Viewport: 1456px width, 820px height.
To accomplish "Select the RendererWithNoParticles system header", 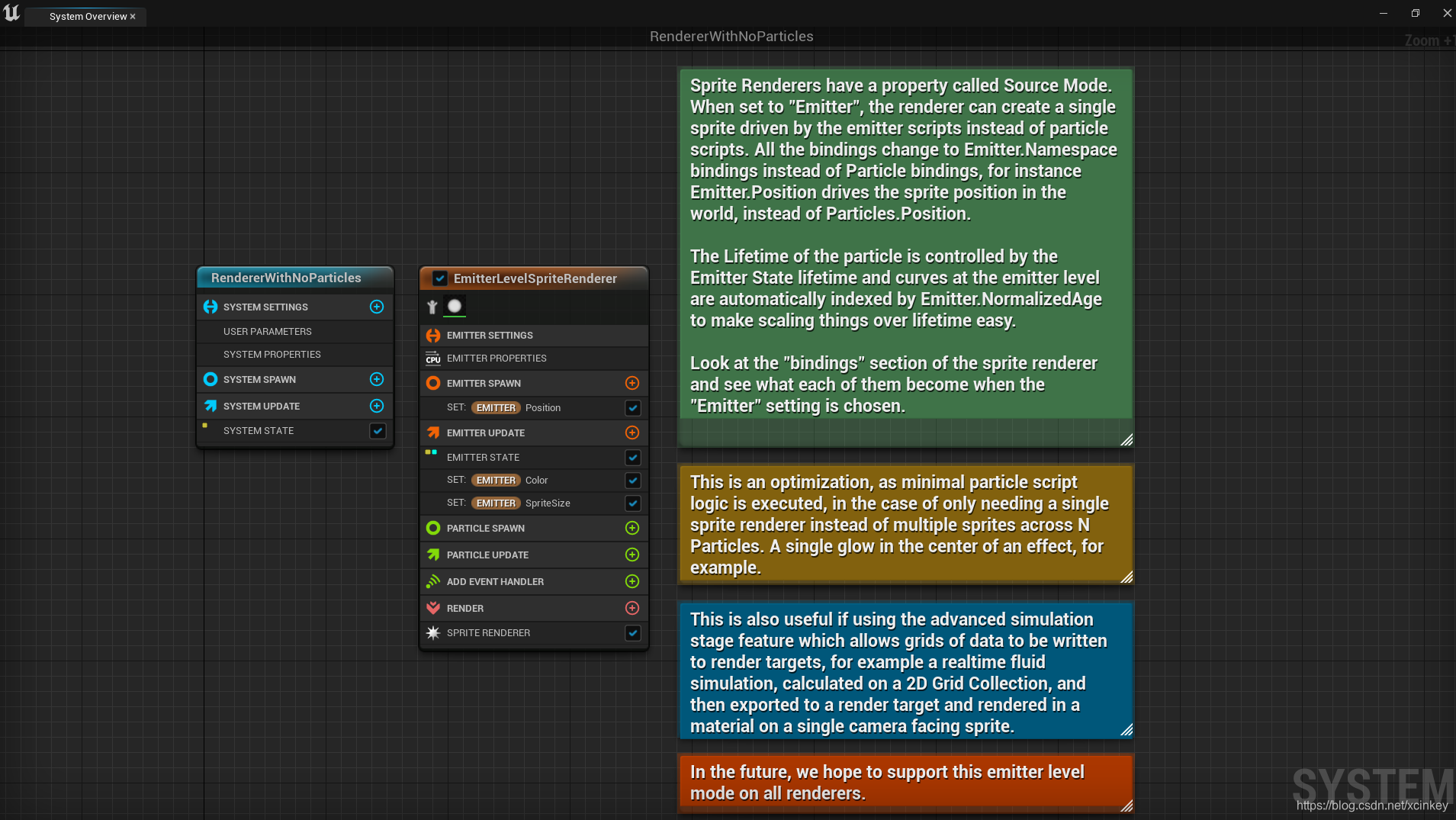I will pyautogui.click(x=295, y=278).
